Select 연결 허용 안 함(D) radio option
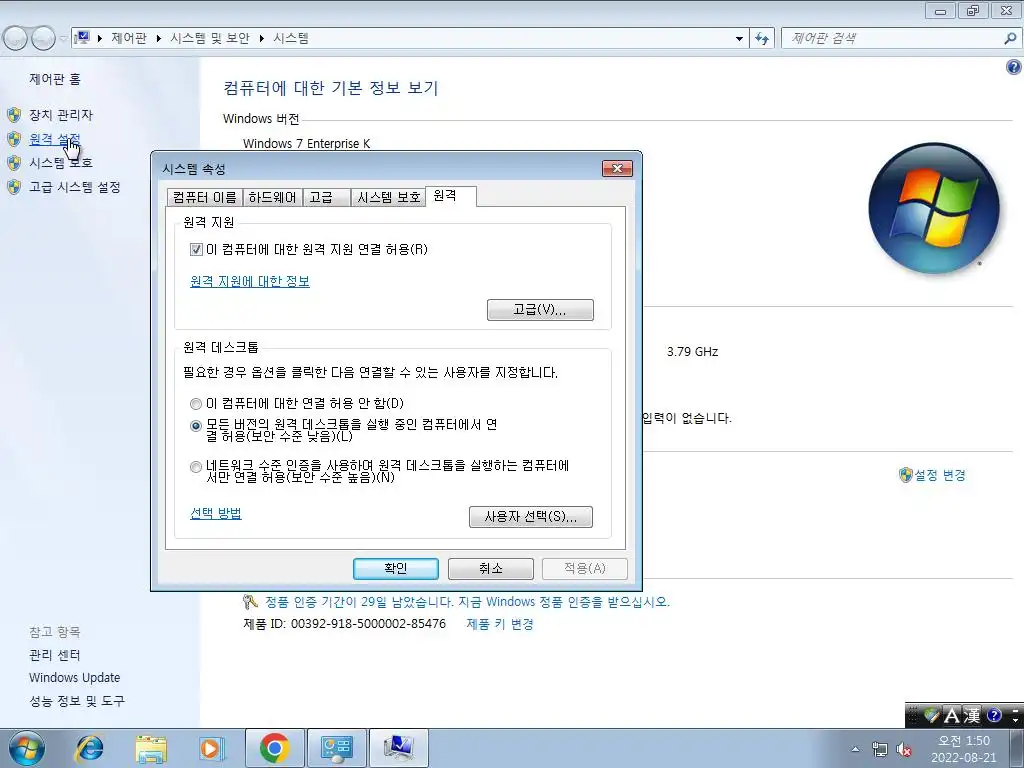Viewport: 1024px width, 768px height. click(195, 404)
